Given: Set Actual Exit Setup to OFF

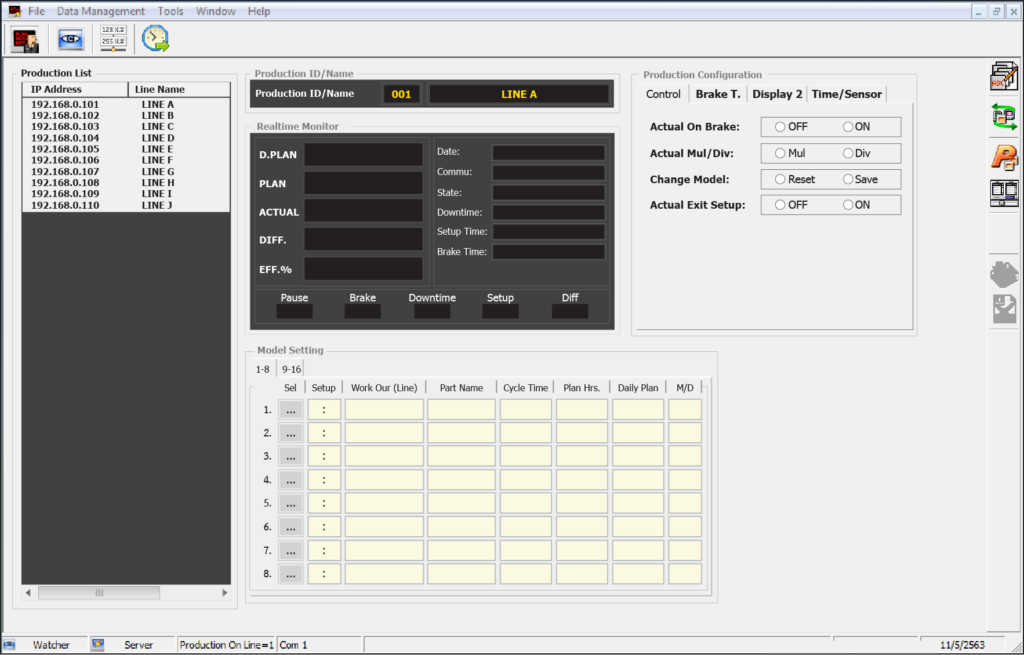Looking at the screenshot, I should (x=781, y=205).
